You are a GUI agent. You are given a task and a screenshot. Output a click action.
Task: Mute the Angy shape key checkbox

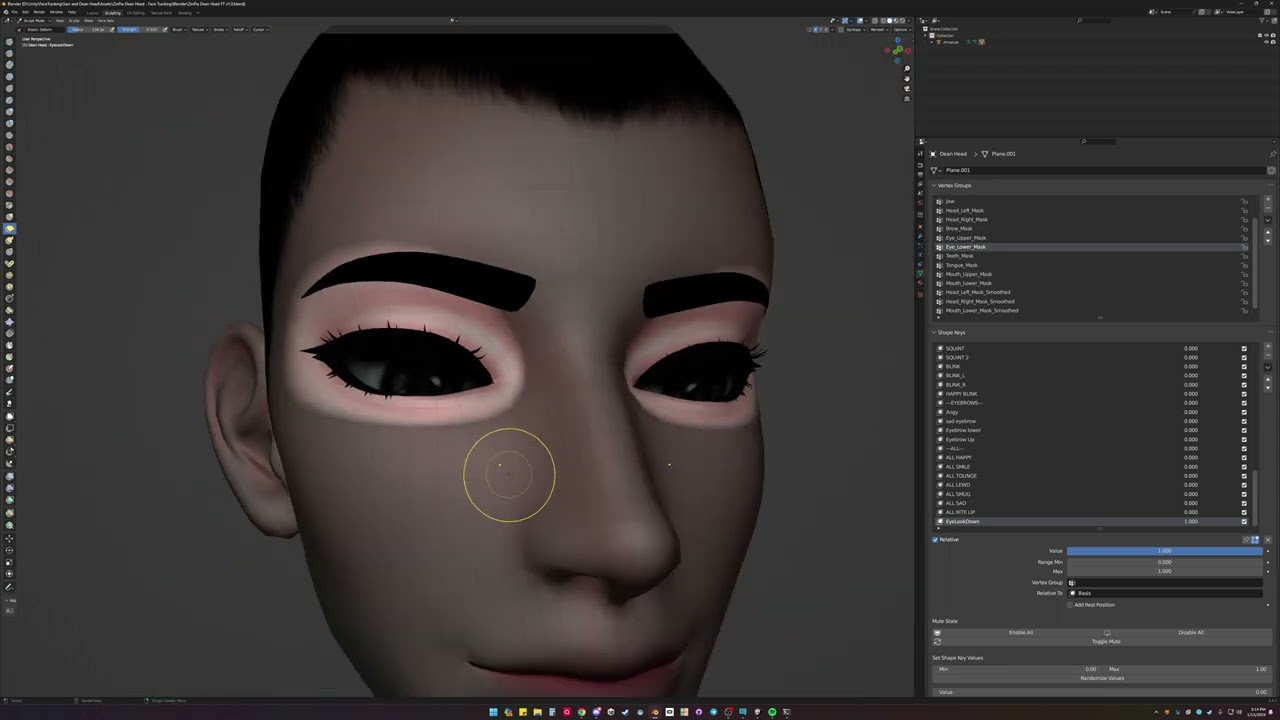1244,412
